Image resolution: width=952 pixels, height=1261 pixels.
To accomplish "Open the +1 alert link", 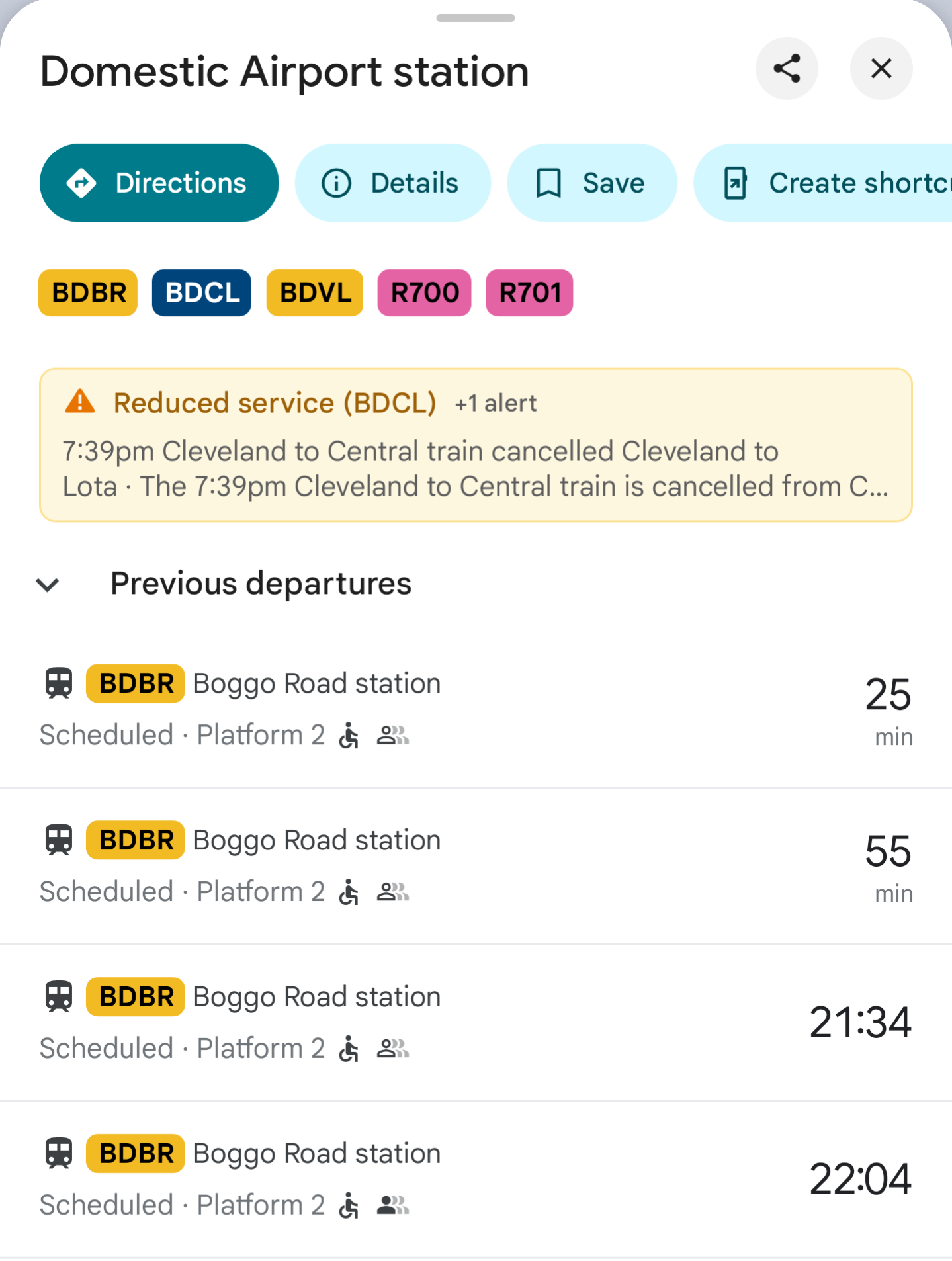I will [x=496, y=403].
